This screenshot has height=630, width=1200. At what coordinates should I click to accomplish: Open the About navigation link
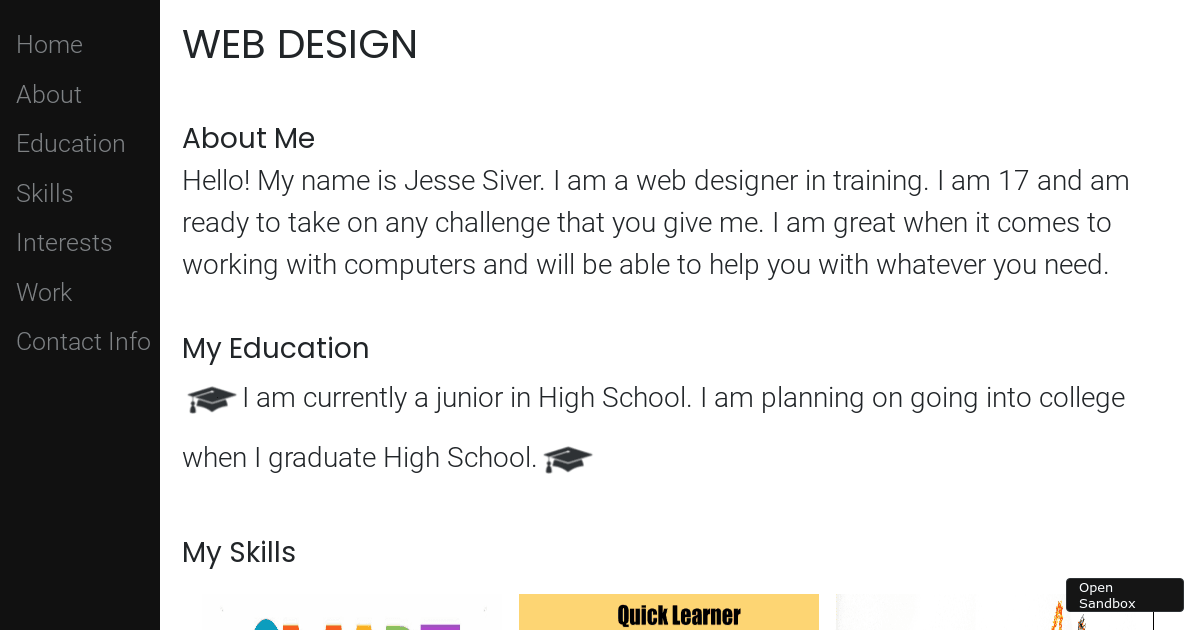click(48, 94)
